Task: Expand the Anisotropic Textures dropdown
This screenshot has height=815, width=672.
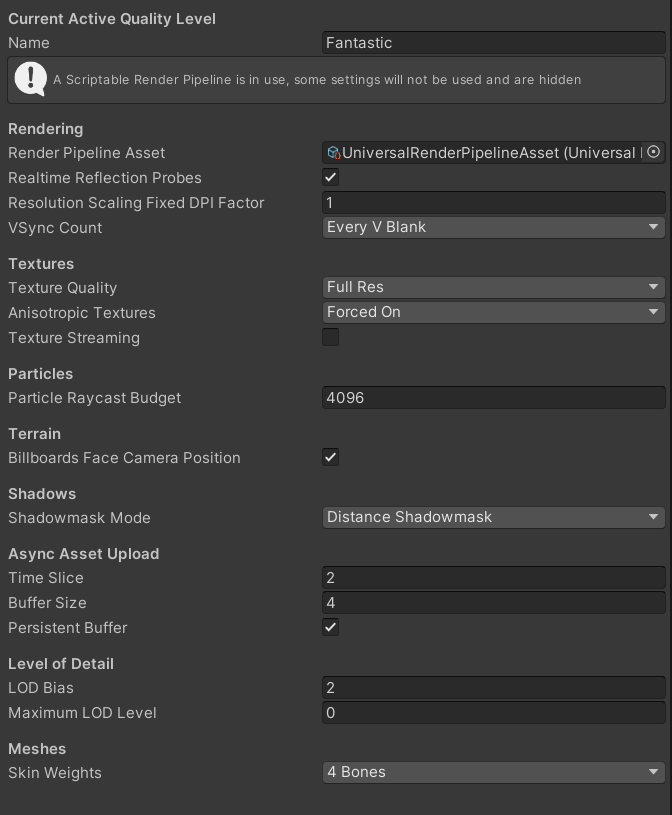Action: (494, 312)
